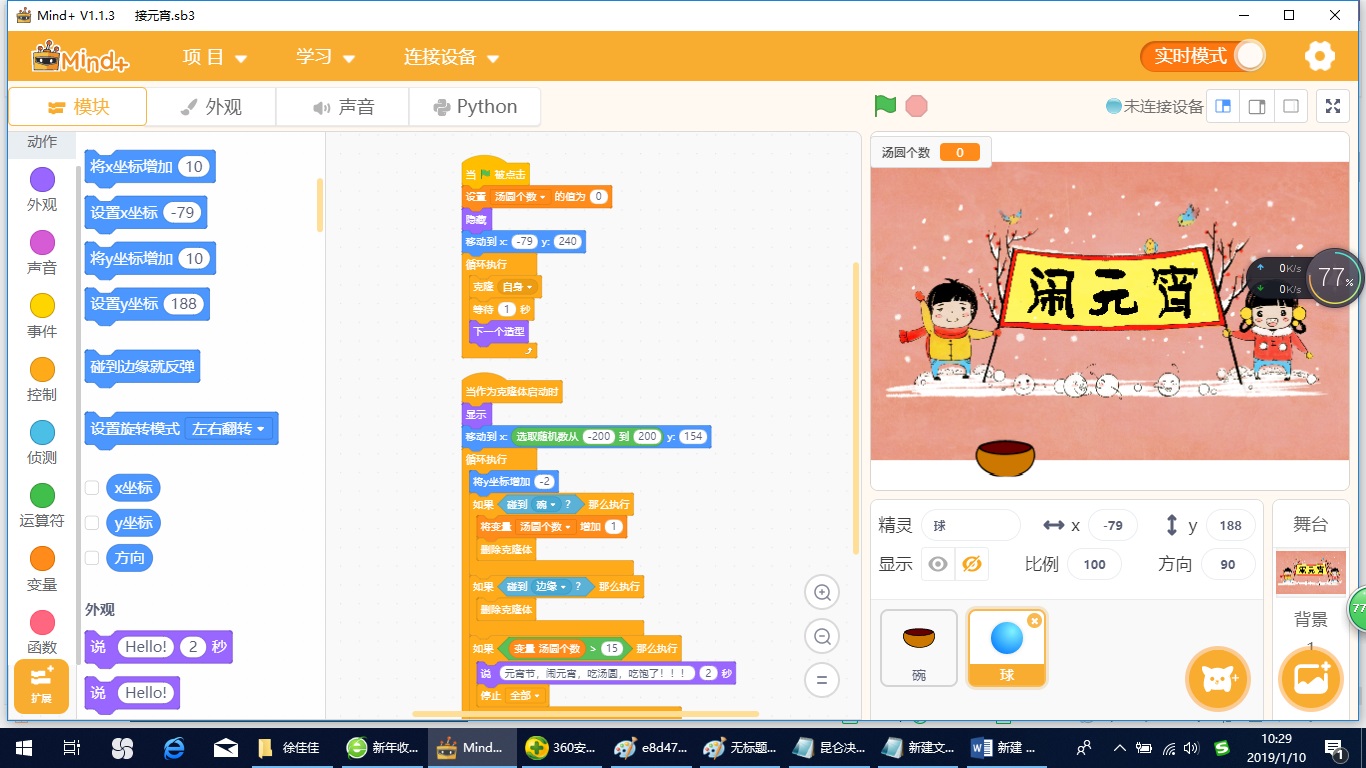
Task: Switch to the 模块 tab
Action: pos(78,107)
